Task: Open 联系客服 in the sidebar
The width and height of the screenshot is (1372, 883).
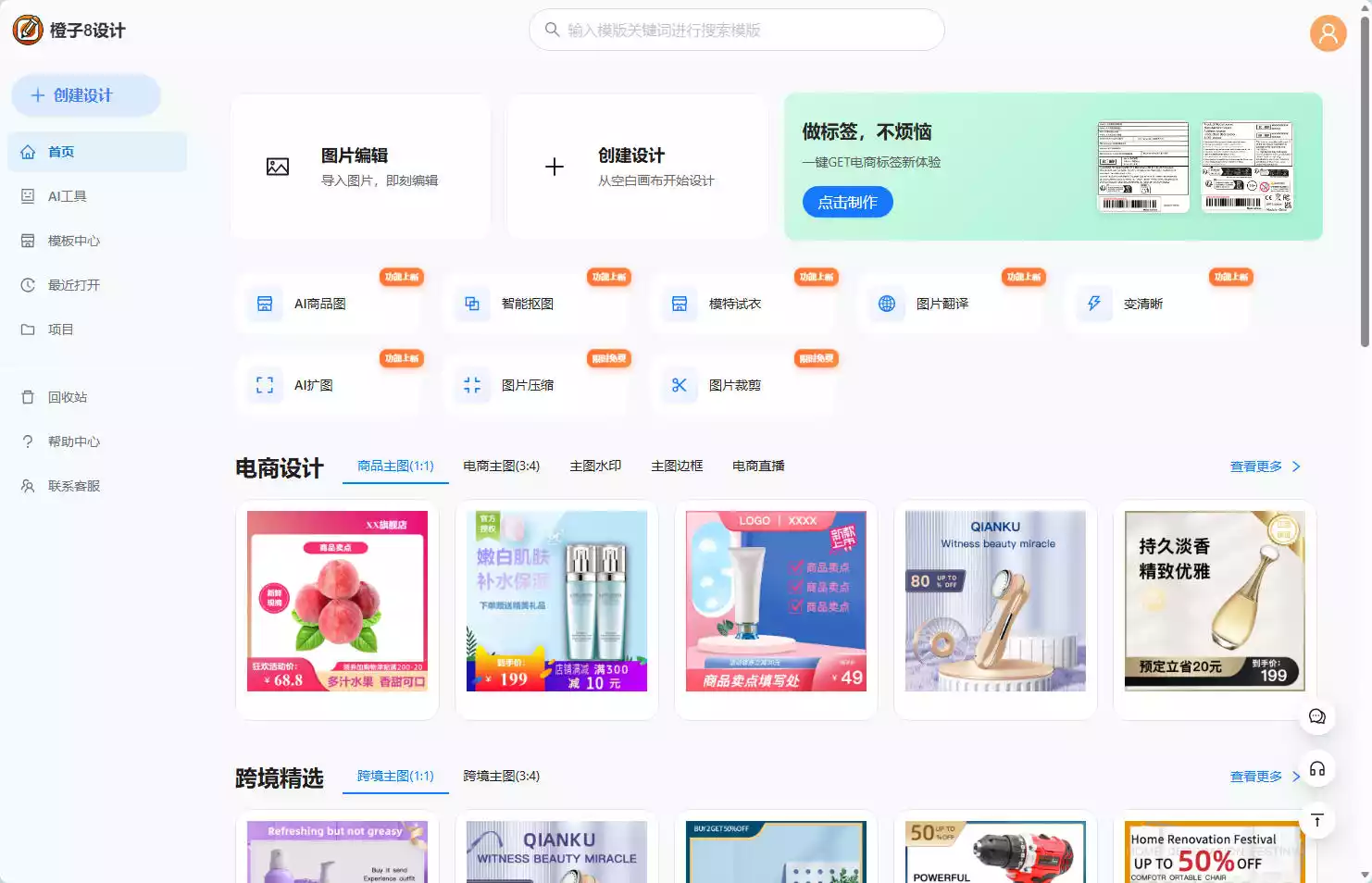Action: tap(97, 486)
